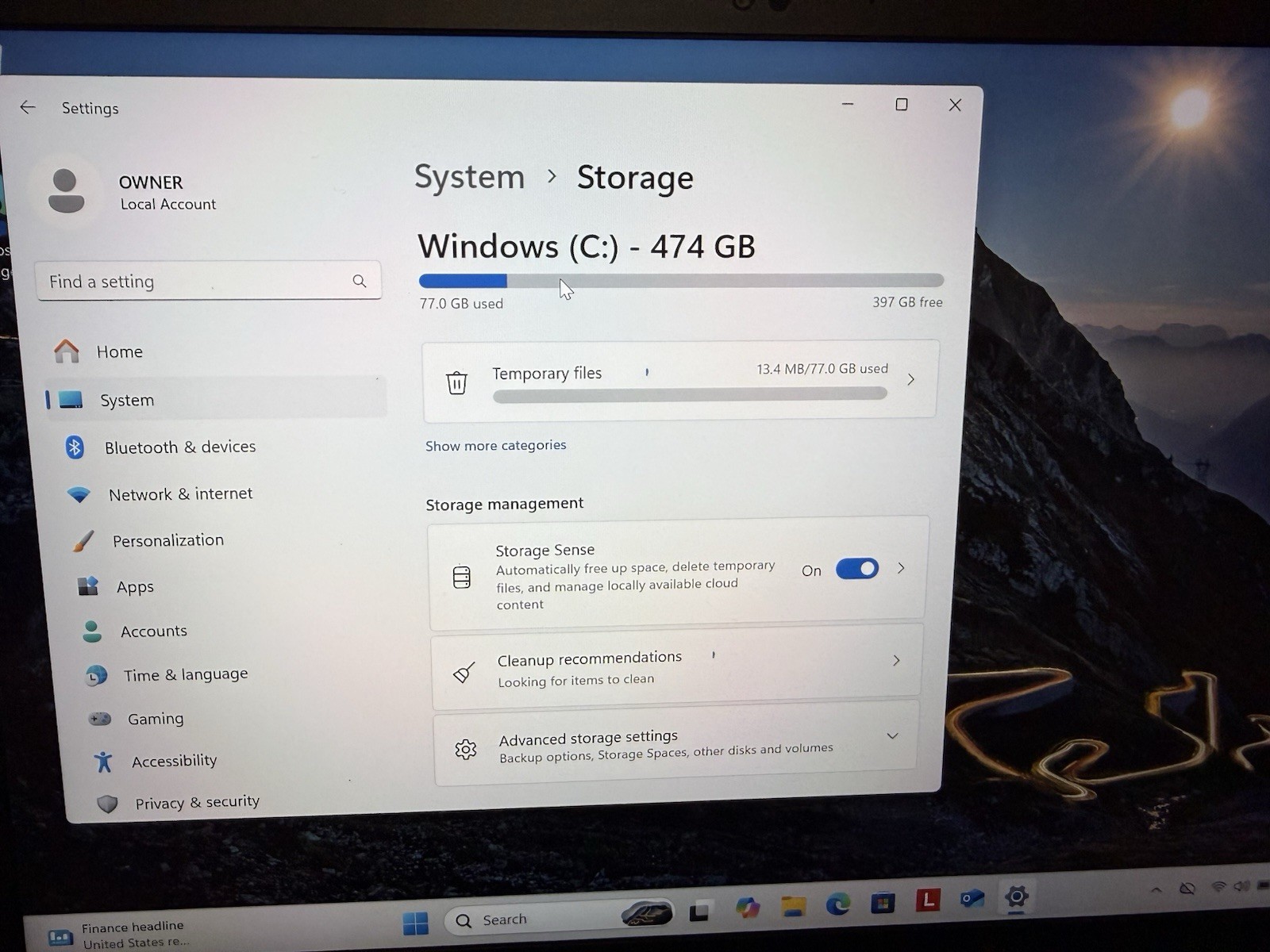Screen dimensions: 1270x952
Task: Click the gear icon for Advanced storage settings
Action: pyautogui.click(x=466, y=749)
